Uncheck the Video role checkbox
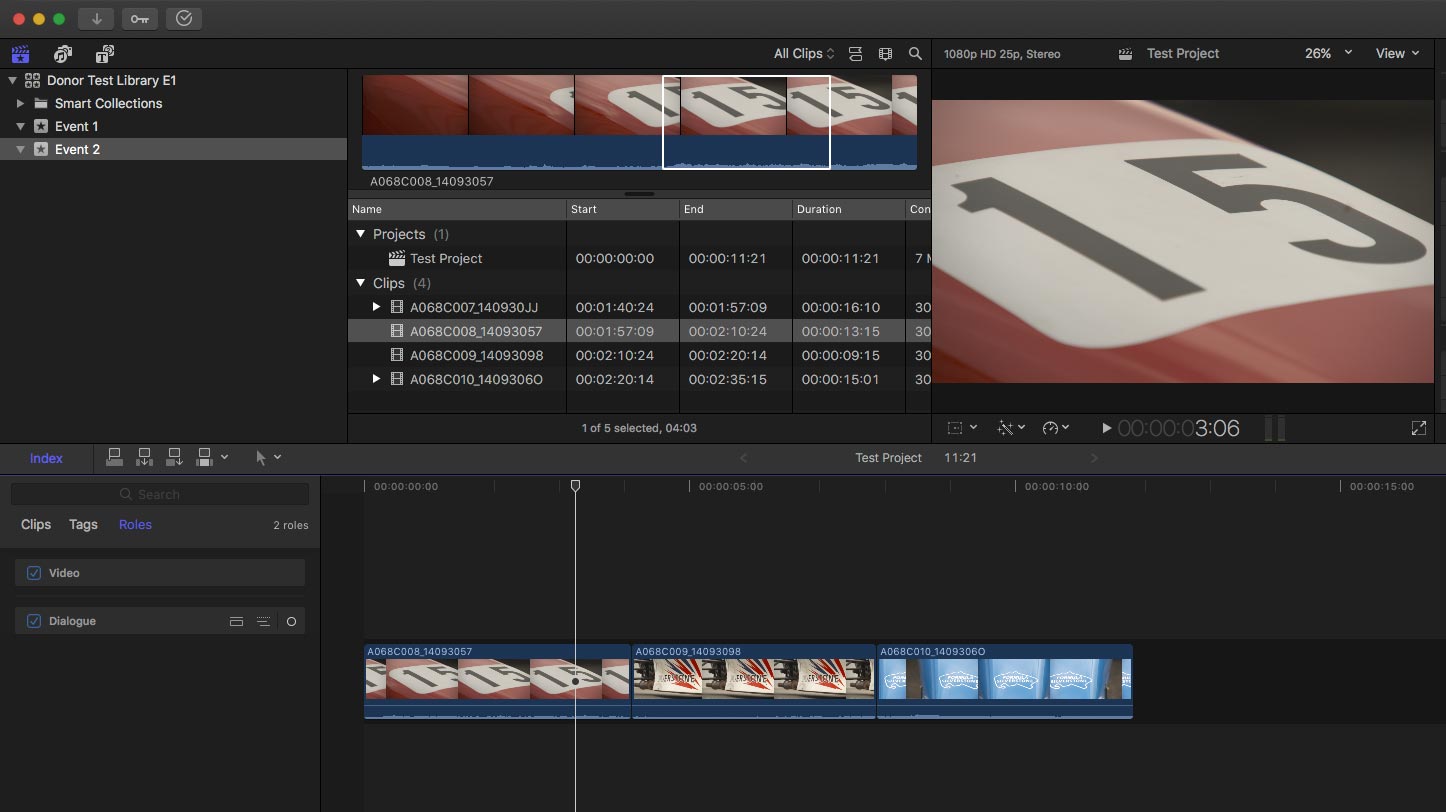Viewport: 1446px width, 812px height. [34, 573]
